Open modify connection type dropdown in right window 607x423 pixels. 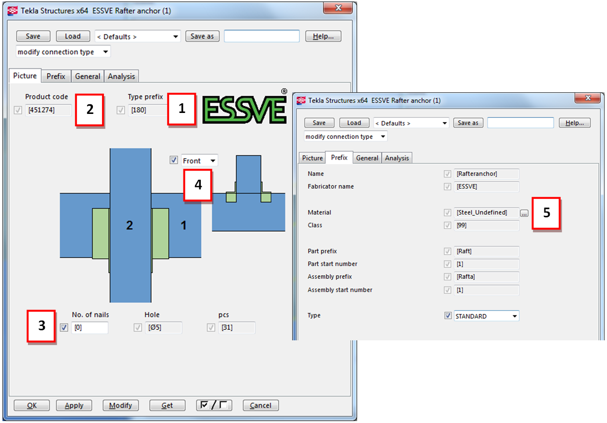[345, 137]
